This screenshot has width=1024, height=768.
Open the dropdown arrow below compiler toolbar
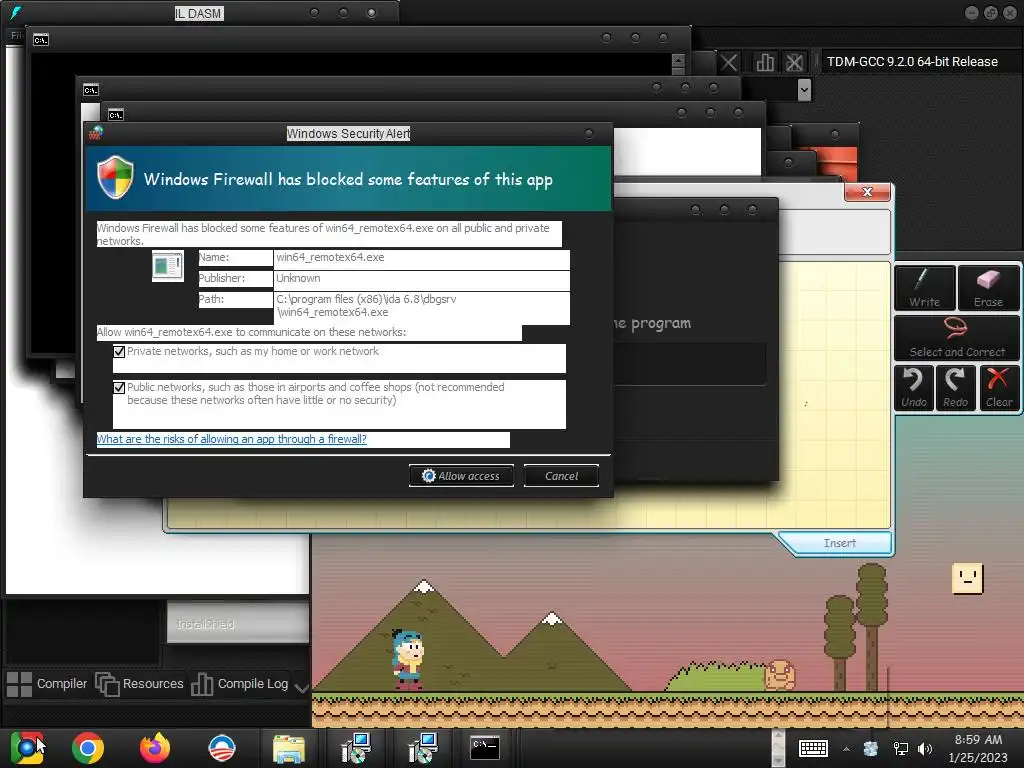pos(804,89)
